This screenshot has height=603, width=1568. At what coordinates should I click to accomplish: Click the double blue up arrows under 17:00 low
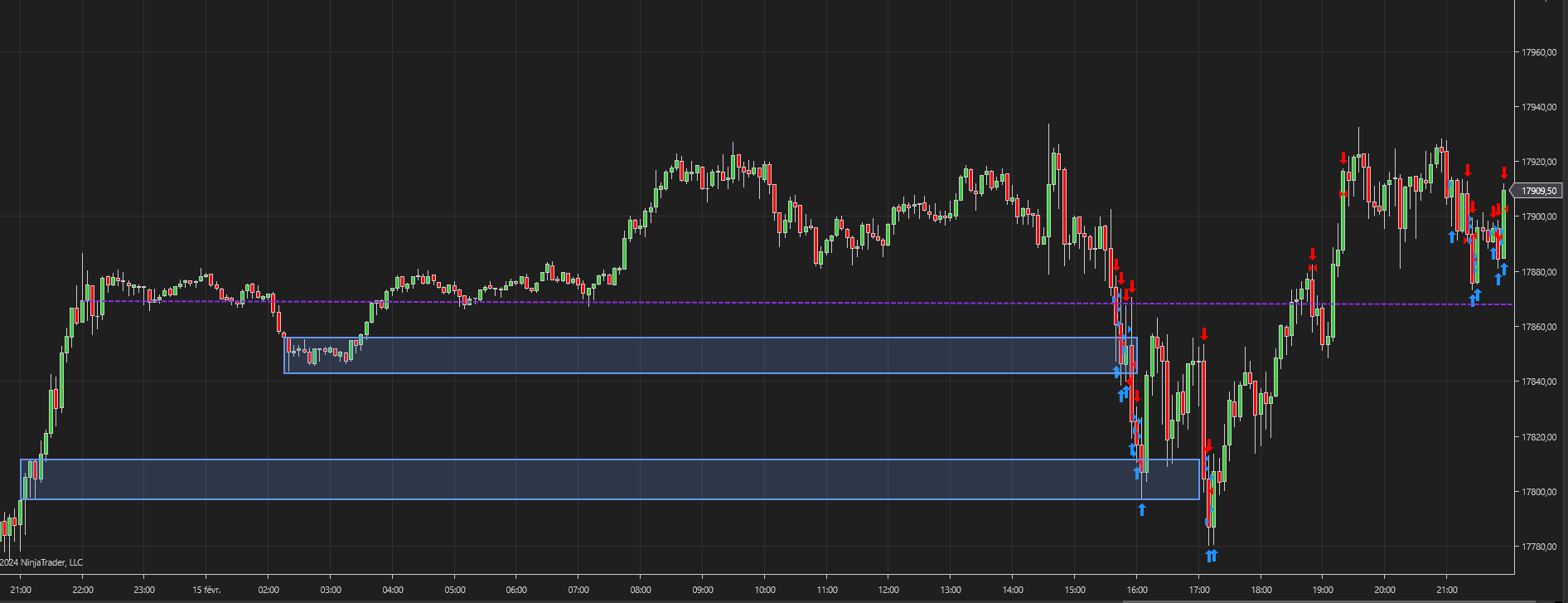[x=1211, y=556]
